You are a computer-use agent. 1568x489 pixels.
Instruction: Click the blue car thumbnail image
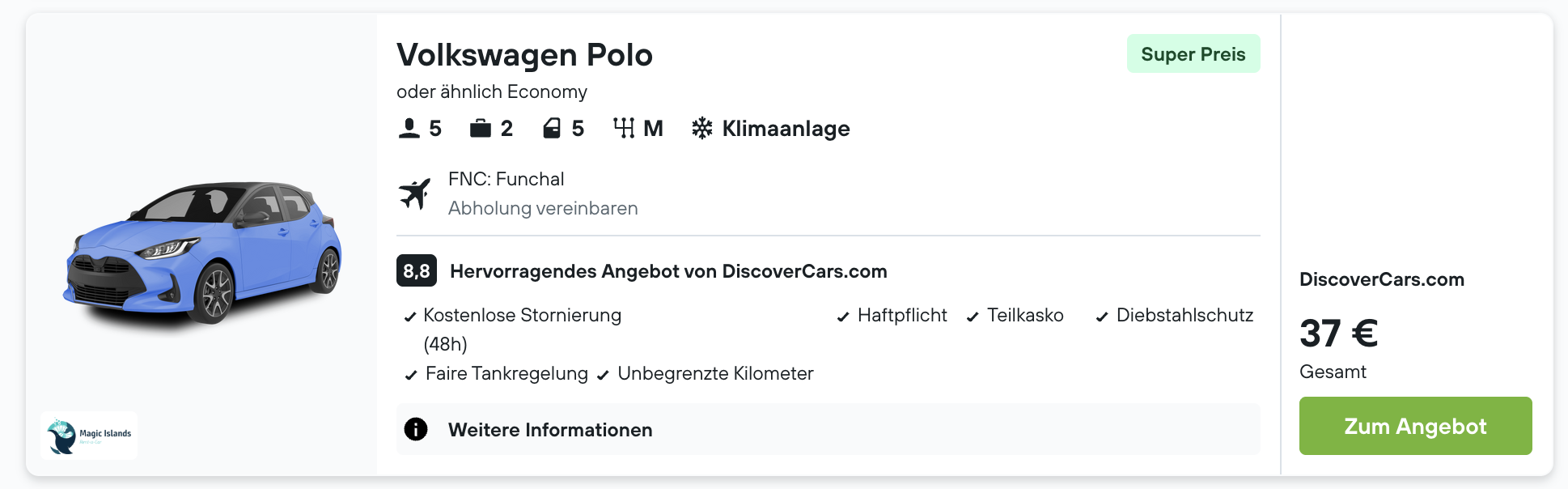click(x=202, y=253)
